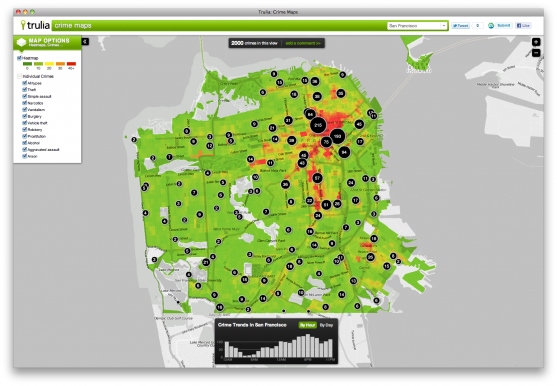
Task: Switch crime trends to By Day
Action: pyautogui.click(x=326, y=325)
